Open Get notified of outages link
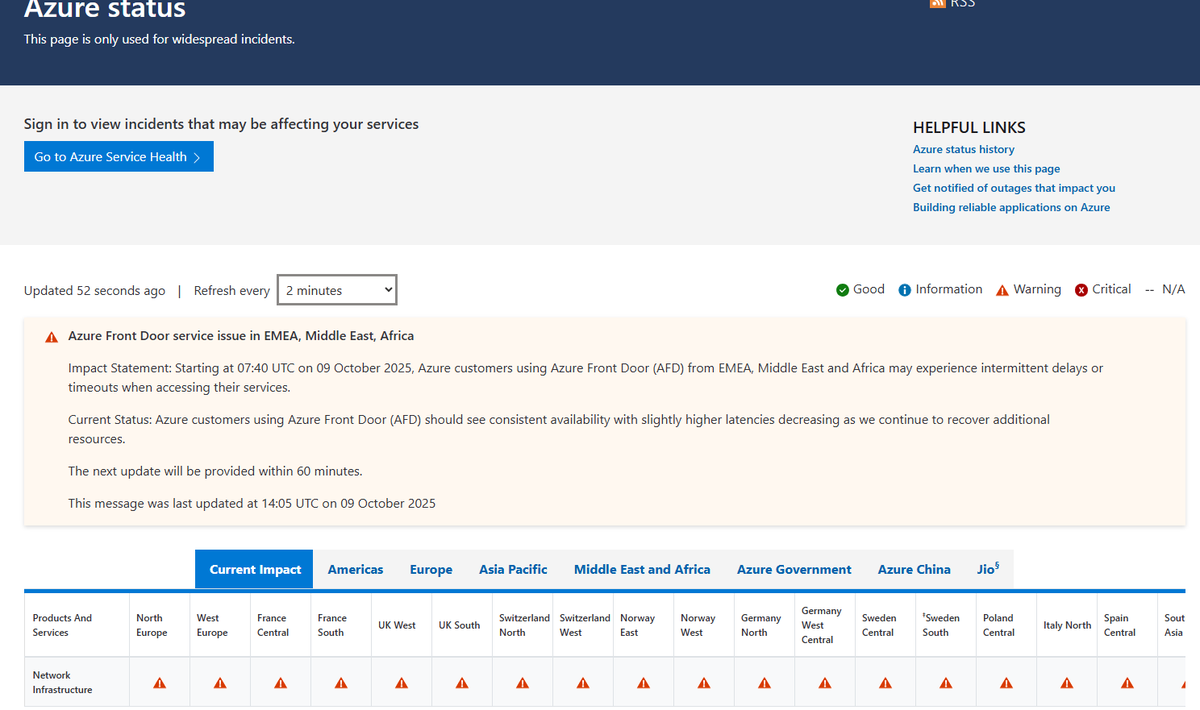 point(1014,188)
